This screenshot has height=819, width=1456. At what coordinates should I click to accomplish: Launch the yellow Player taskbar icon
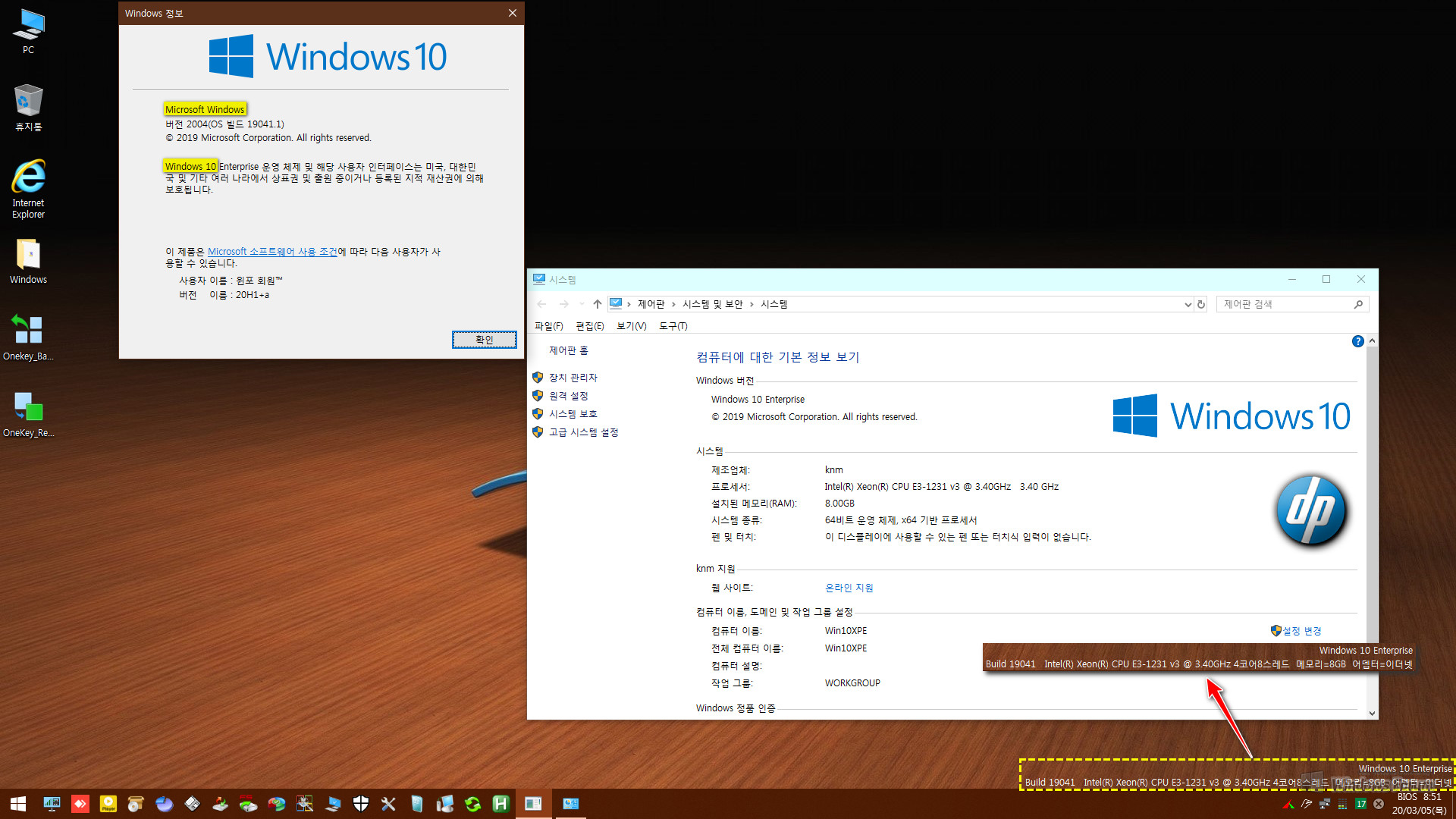pyautogui.click(x=108, y=804)
